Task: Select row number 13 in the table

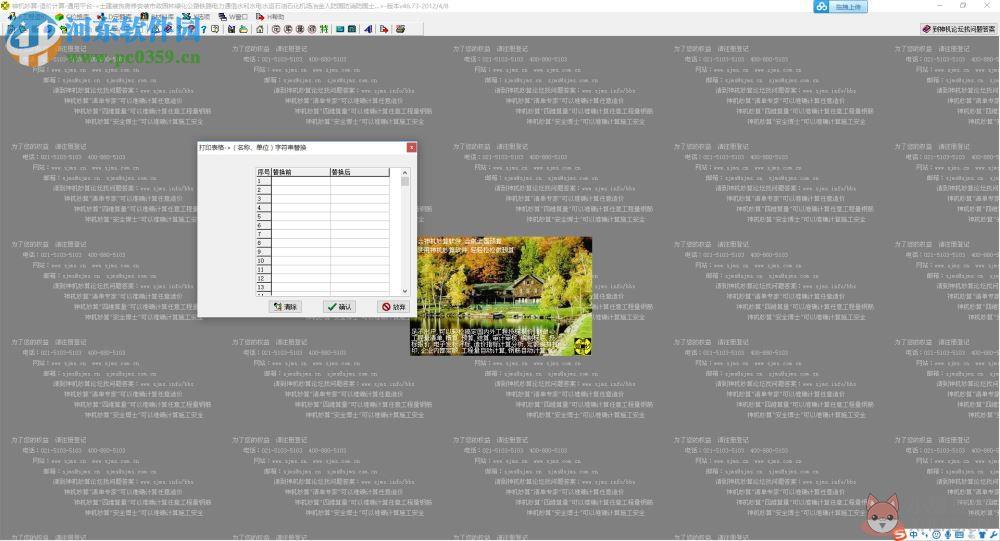Action: pos(263,288)
